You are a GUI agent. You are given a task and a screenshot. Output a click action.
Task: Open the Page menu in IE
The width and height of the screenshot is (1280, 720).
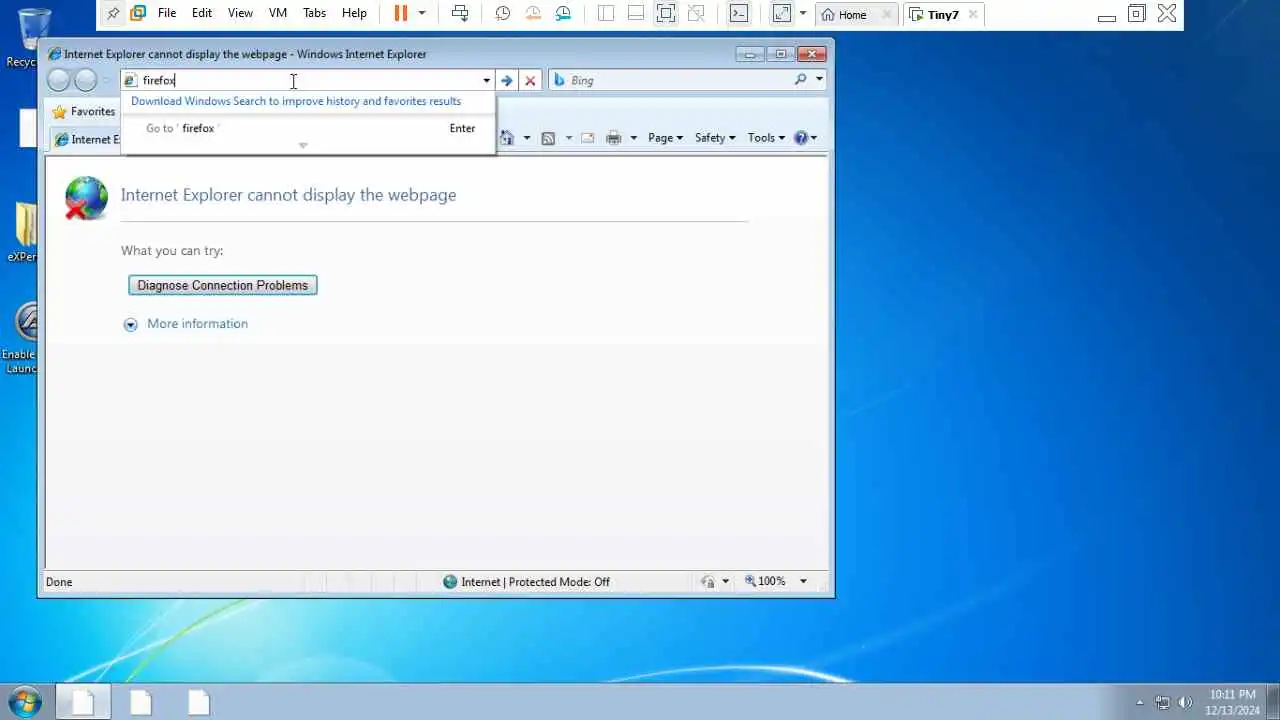(x=665, y=138)
